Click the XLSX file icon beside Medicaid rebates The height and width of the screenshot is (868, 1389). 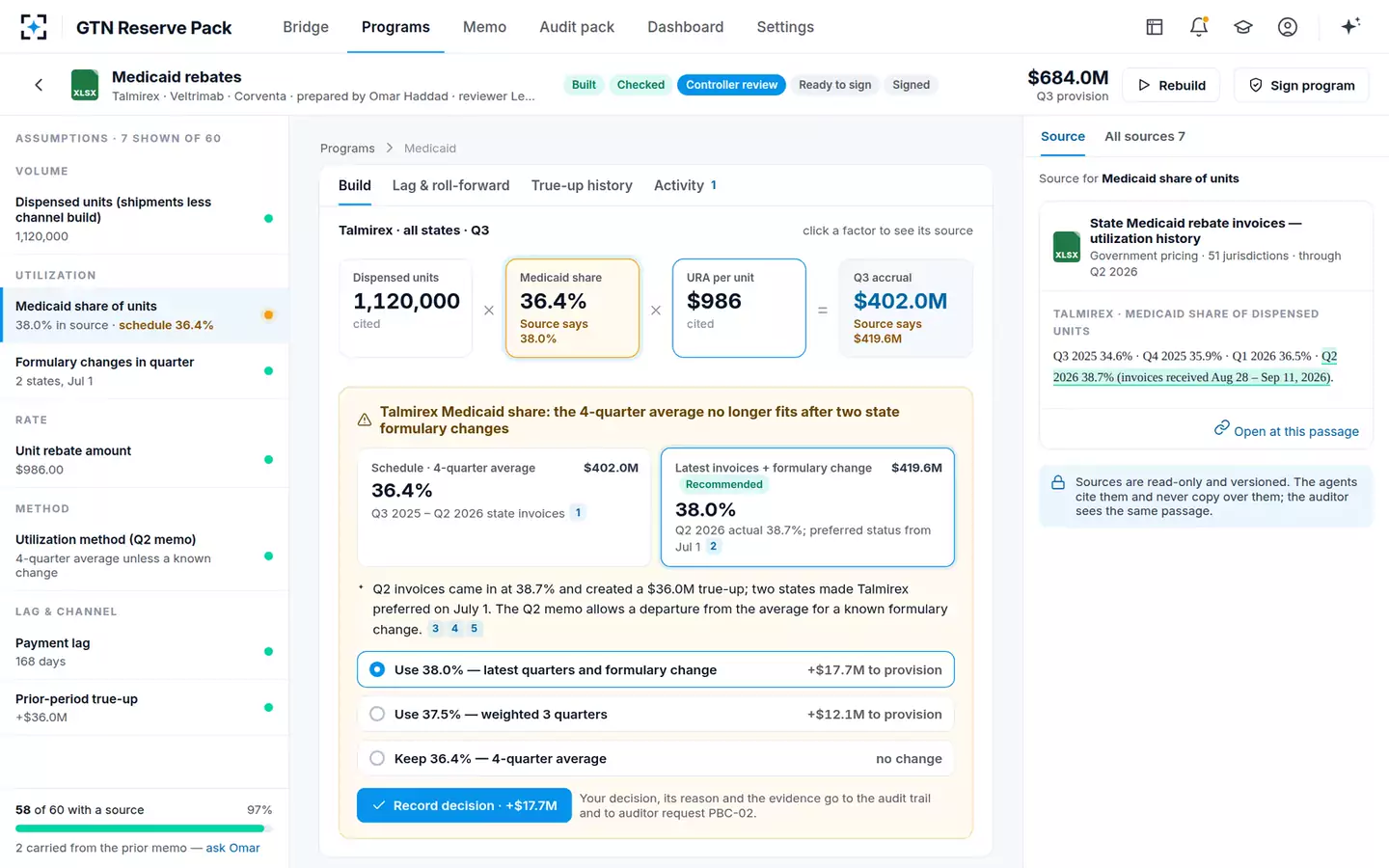(85, 85)
